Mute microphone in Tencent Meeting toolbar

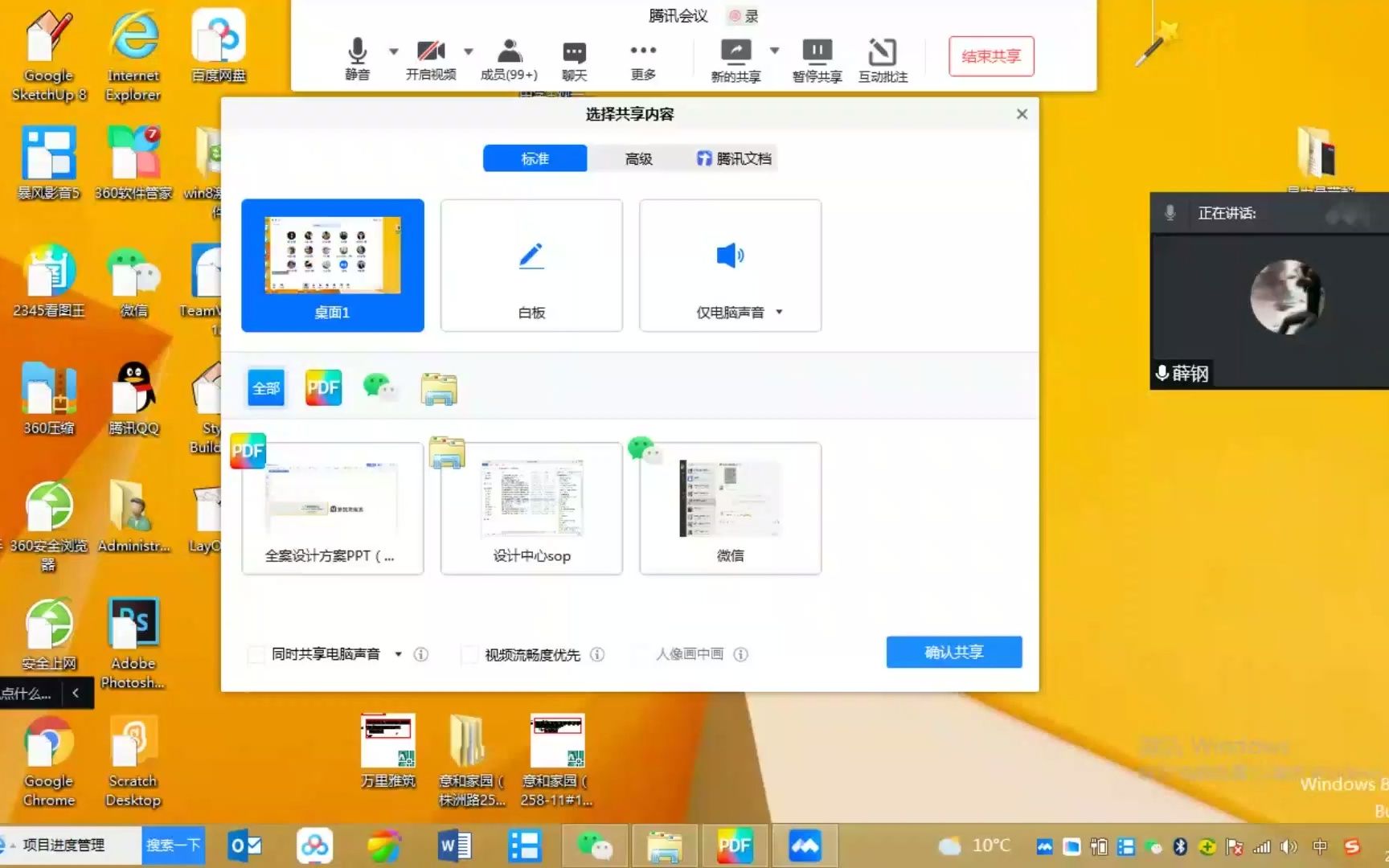(357, 59)
